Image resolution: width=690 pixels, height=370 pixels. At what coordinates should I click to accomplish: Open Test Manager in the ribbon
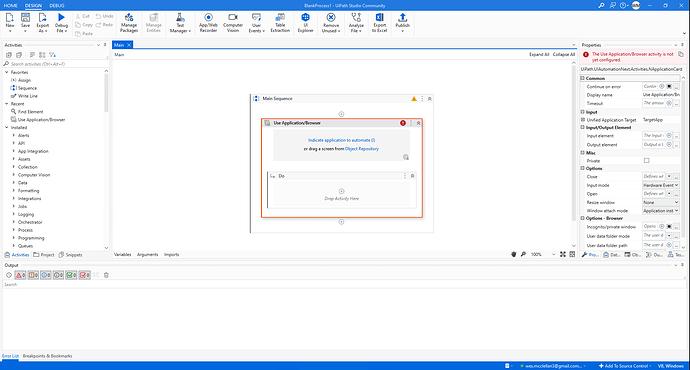(180, 22)
